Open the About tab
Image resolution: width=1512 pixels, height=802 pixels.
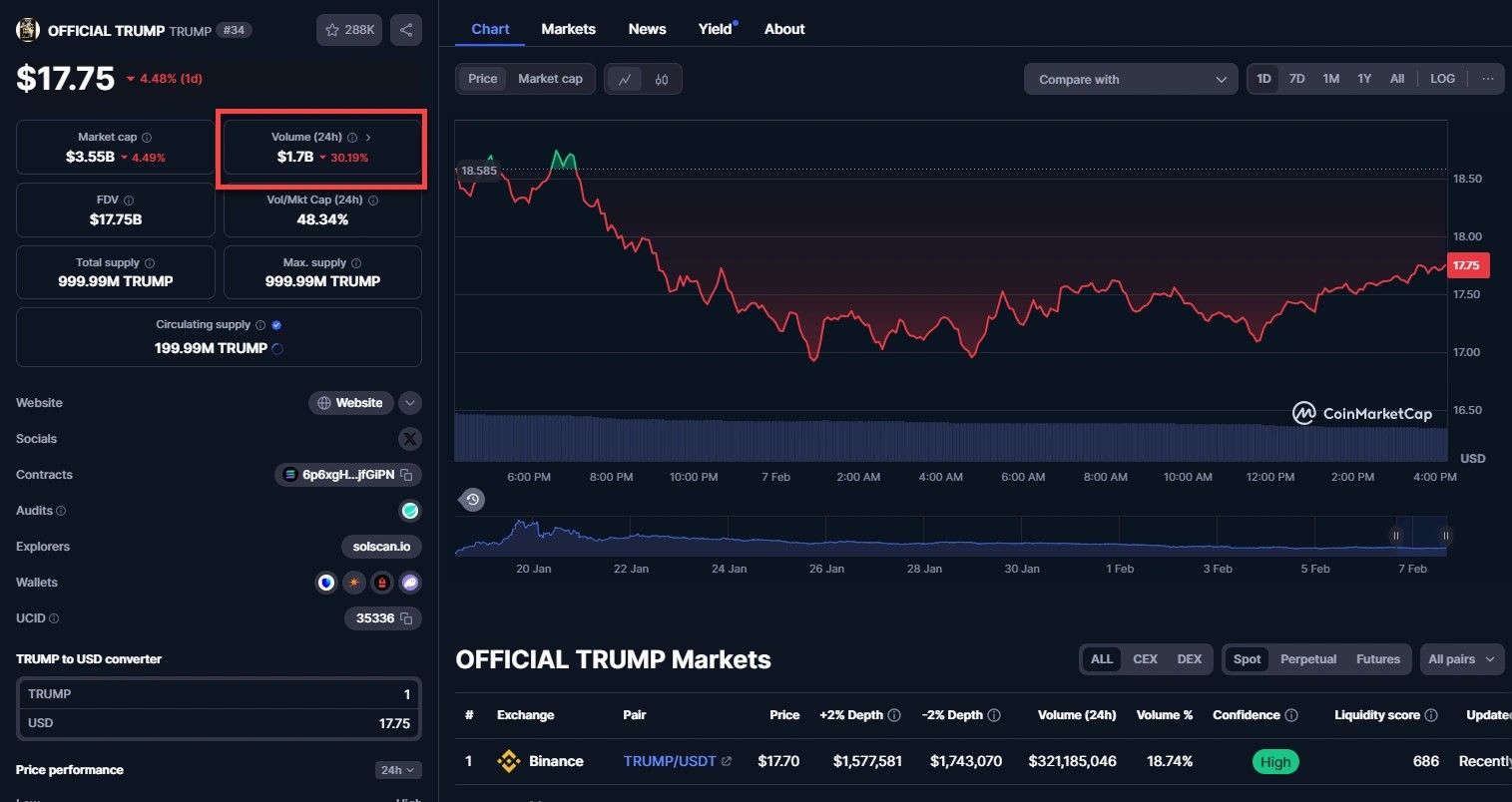tap(784, 29)
